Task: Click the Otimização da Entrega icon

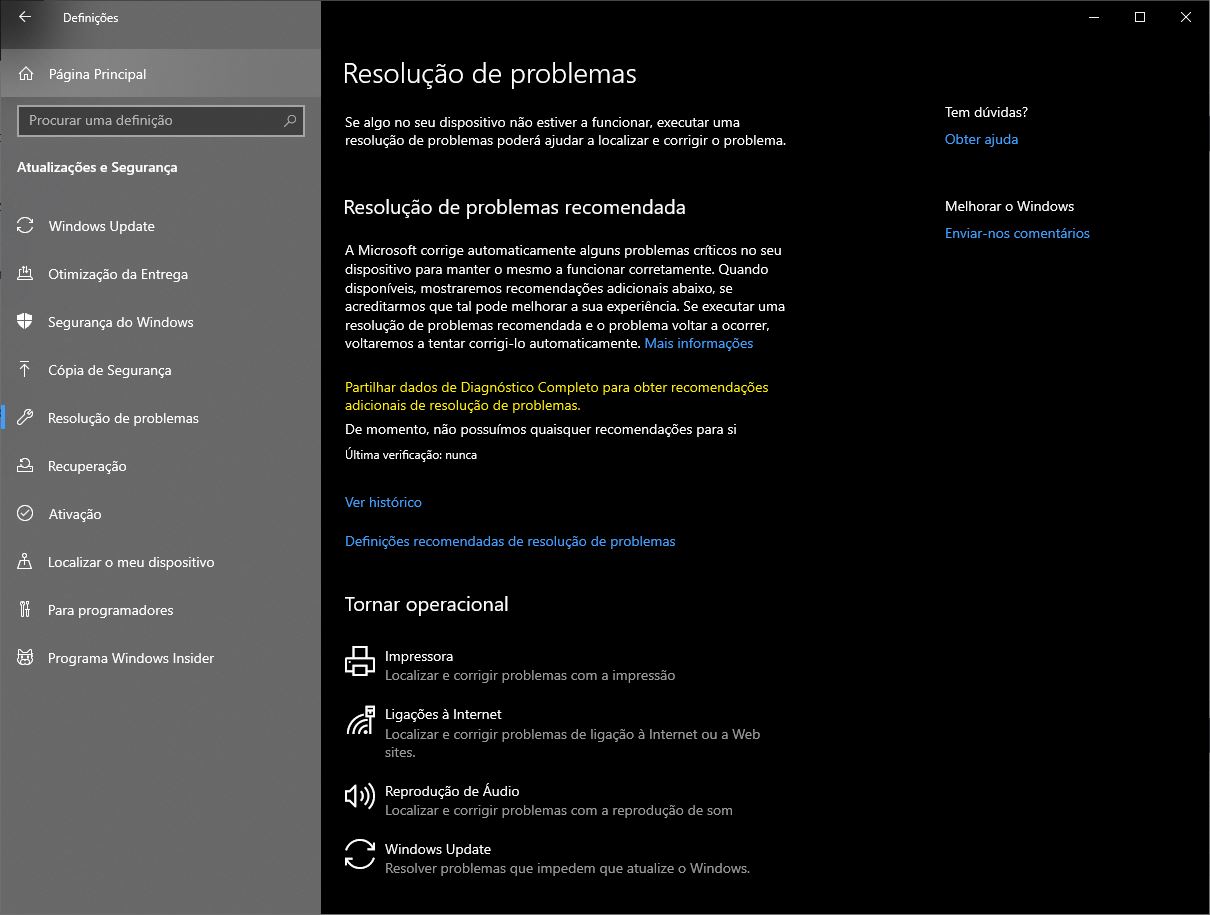Action: (x=25, y=274)
